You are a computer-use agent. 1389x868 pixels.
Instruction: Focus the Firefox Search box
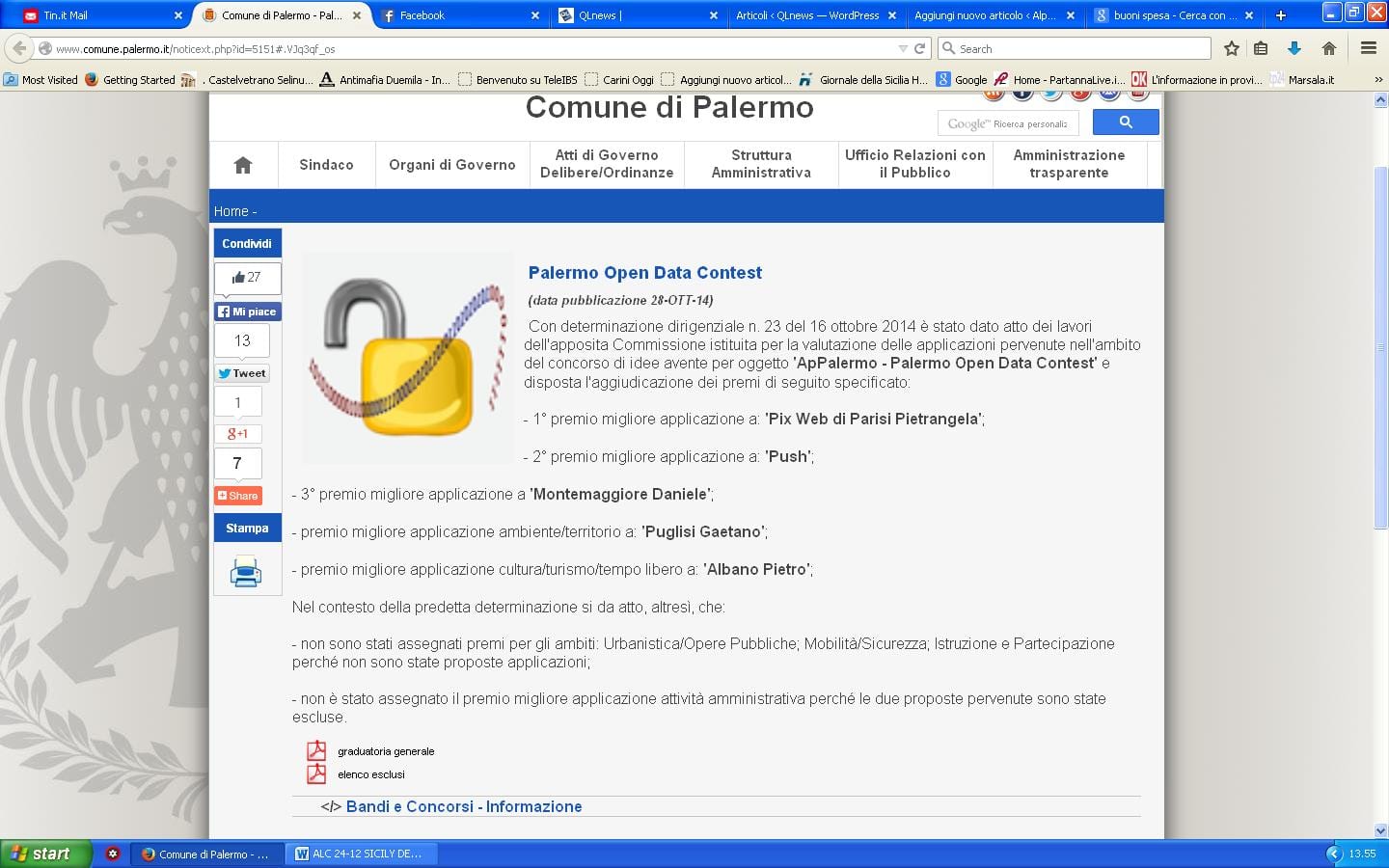[1074, 48]
